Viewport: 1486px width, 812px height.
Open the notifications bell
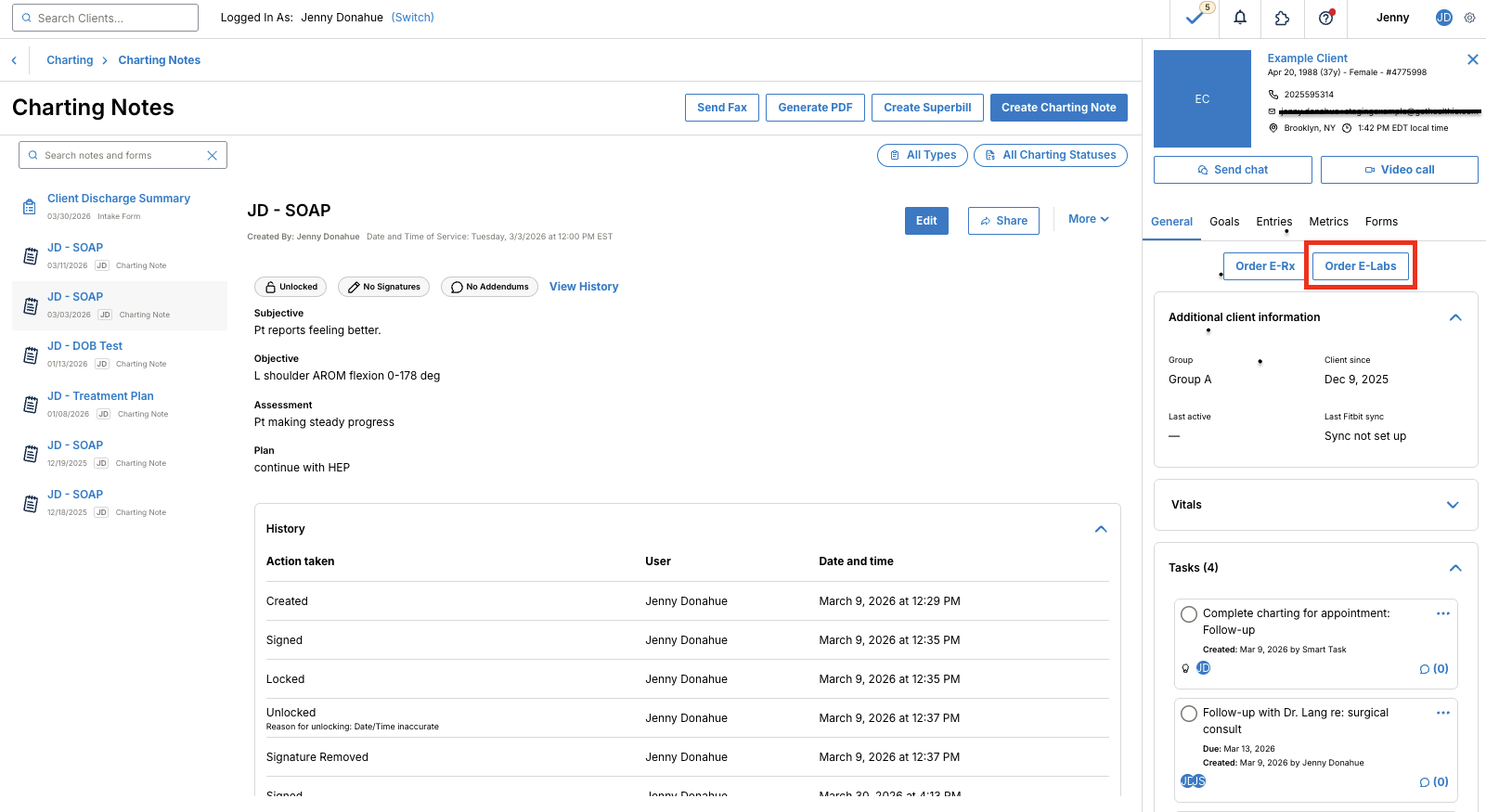coord(1240,18)
